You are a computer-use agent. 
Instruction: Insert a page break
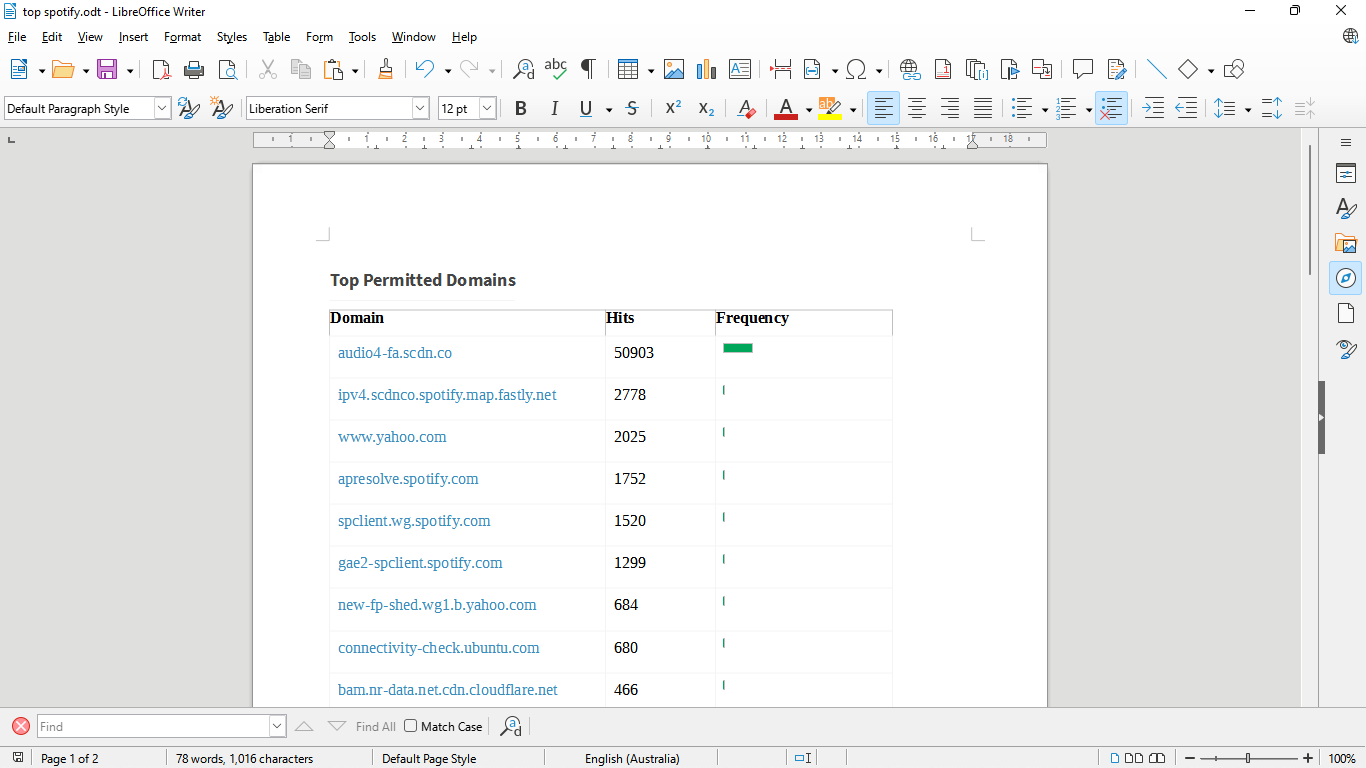coord(781,69)
